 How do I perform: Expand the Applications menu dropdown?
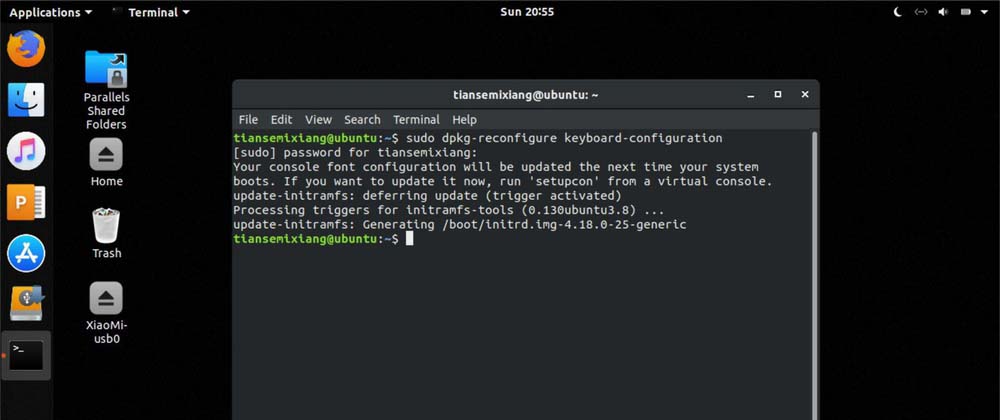[50, 12]
